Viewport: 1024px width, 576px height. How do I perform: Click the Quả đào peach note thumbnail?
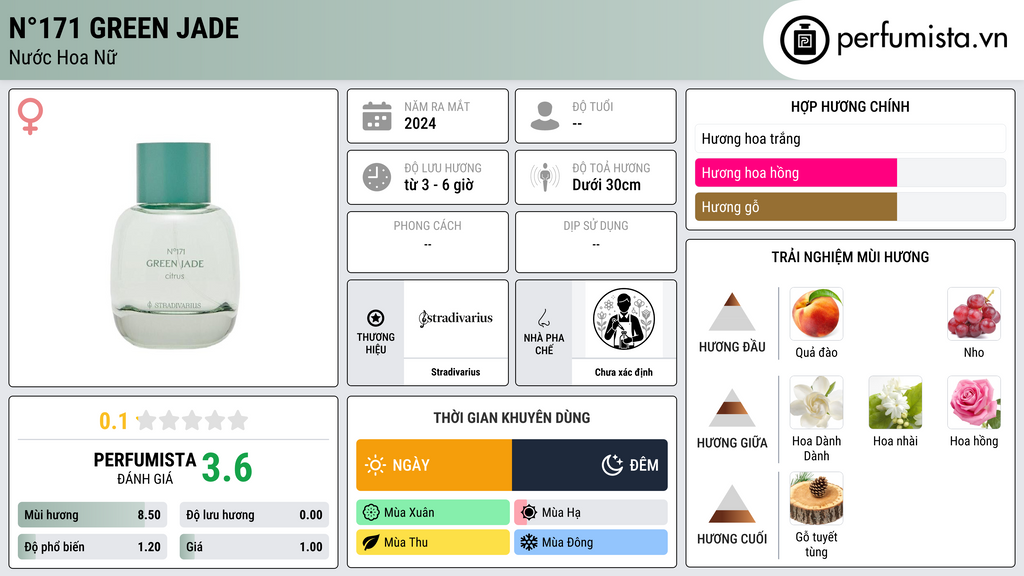[816, 314]
